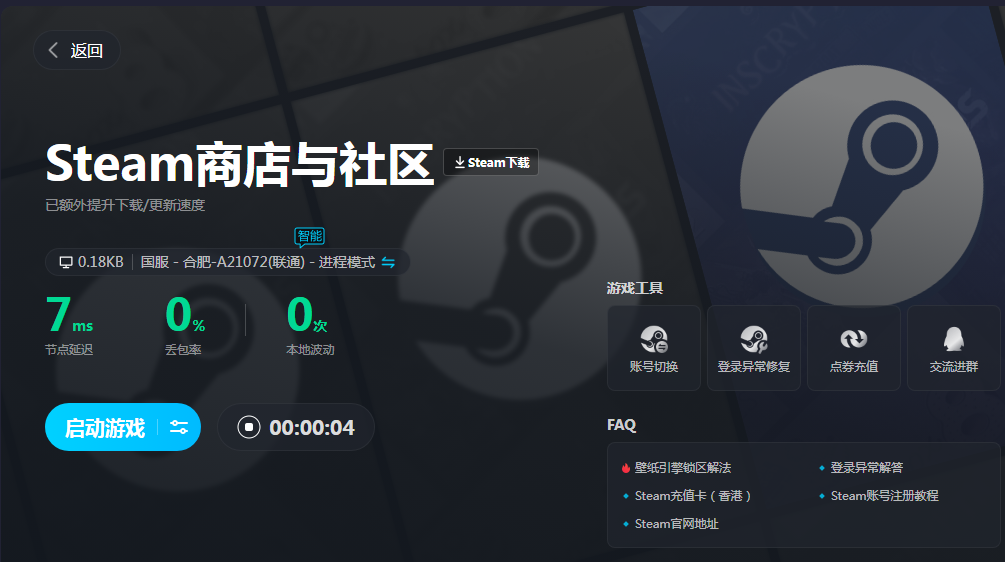
Task: Open FAQ link Steam账号注册教程
Action: 884,495
